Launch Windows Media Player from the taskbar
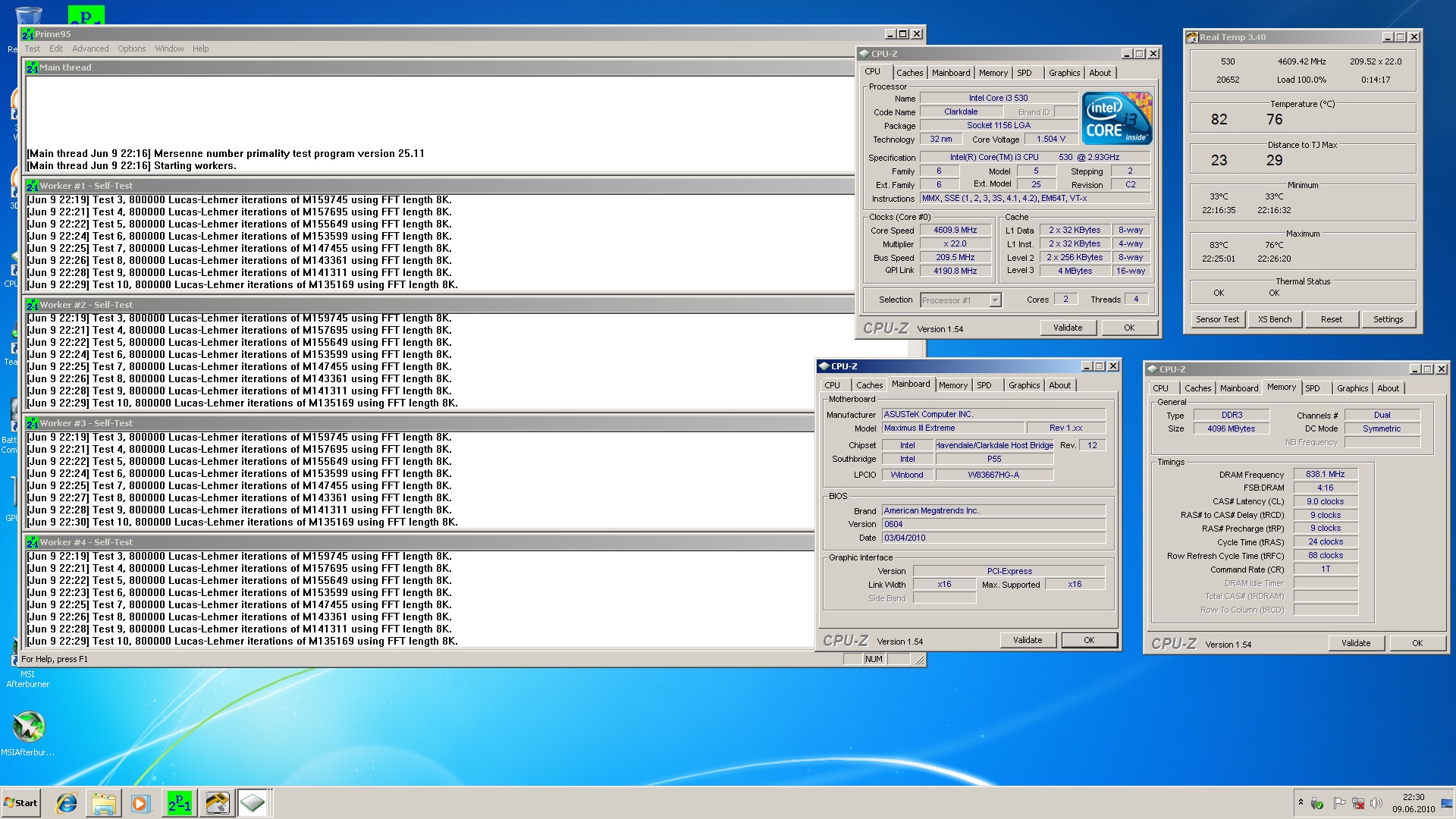Screen dimensions: 1456x819 click(x=140, y=803)
